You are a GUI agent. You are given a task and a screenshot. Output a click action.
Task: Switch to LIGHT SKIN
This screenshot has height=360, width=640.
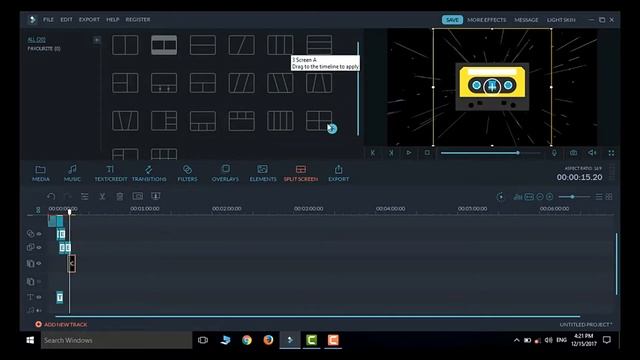click(x=561, y=20)
